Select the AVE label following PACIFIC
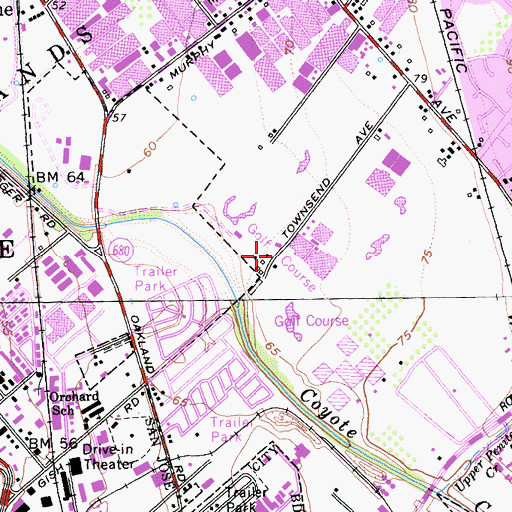Image resolution: width=512 pixels, height=512 pixels. click(x=444, y=111)
